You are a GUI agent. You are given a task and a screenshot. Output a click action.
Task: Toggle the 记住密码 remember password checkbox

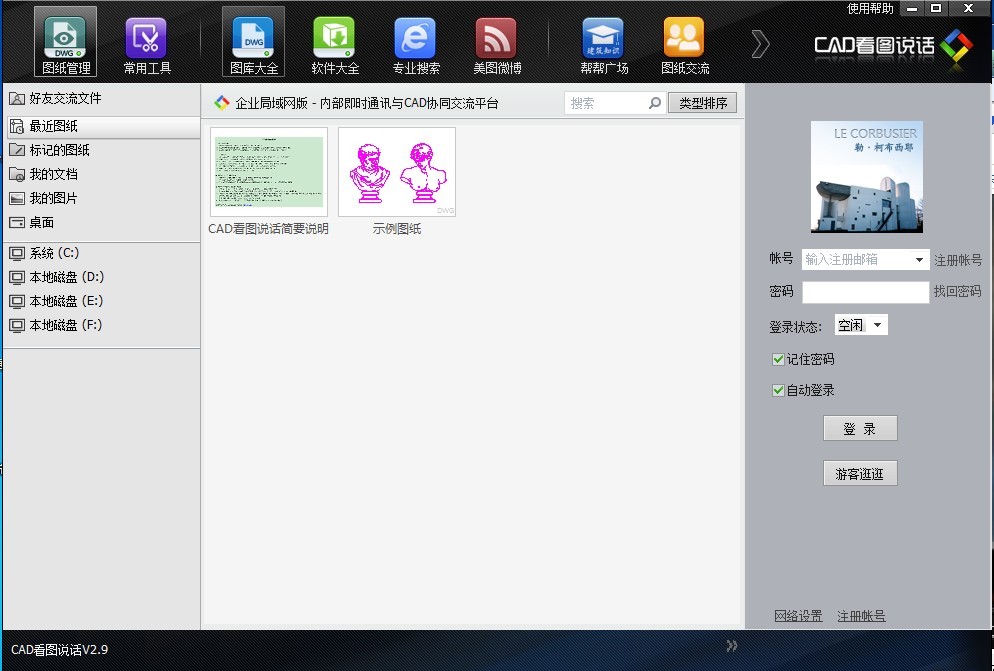[779, 359]
